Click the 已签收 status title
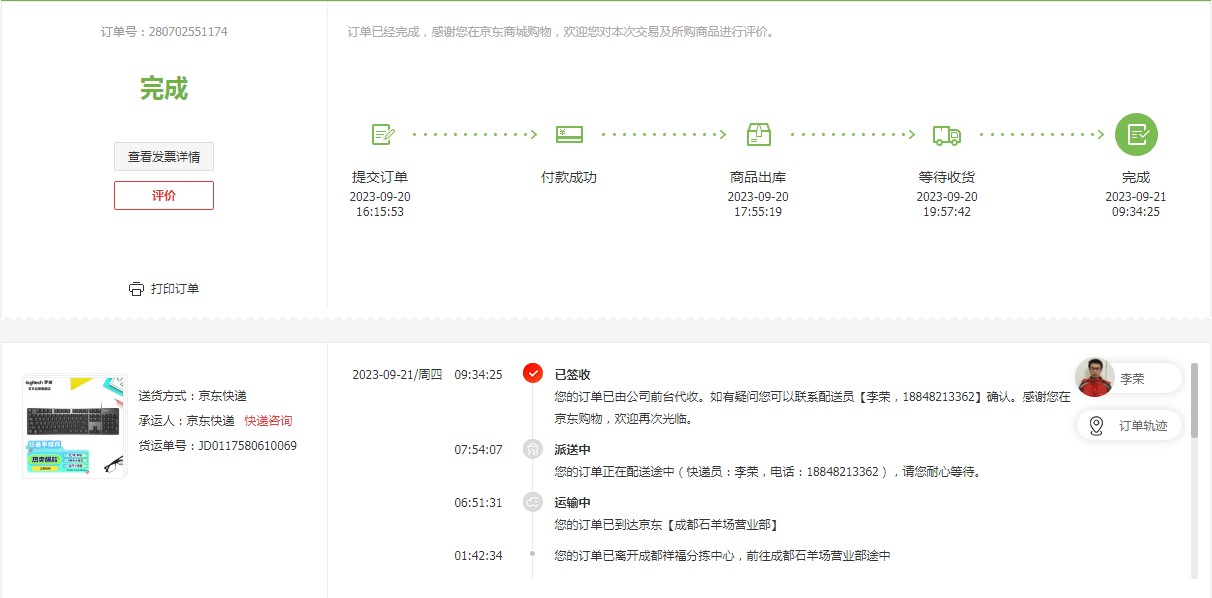This screenshot has height=598, width=1212. click(573, 375)
